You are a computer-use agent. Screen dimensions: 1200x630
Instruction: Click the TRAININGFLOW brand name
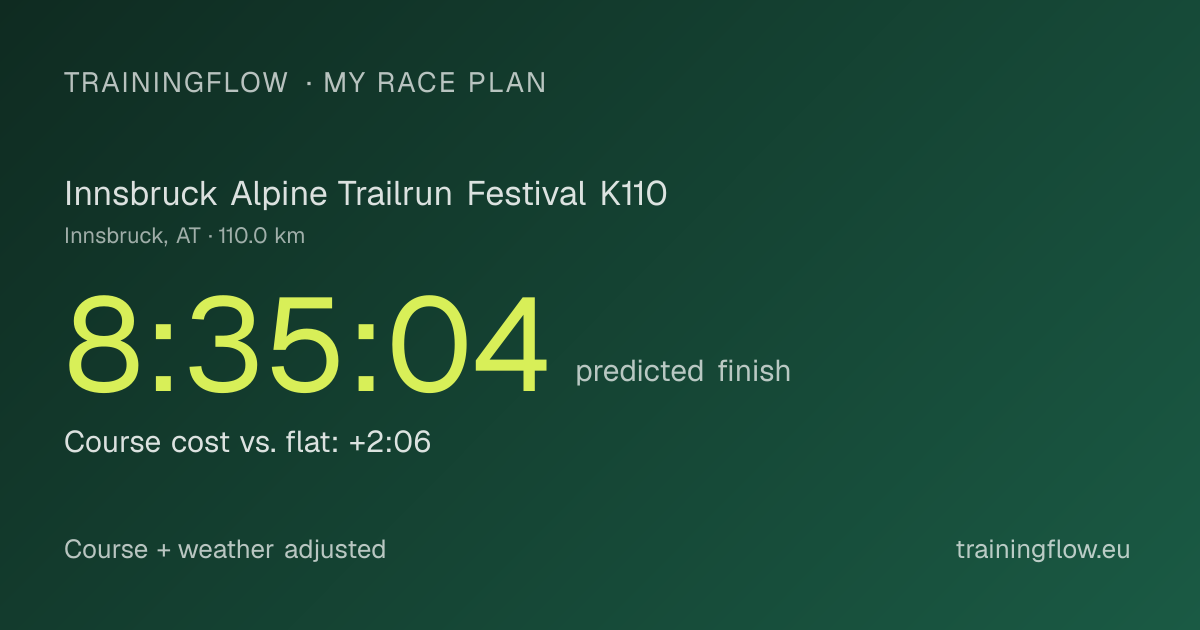point(176,83)
